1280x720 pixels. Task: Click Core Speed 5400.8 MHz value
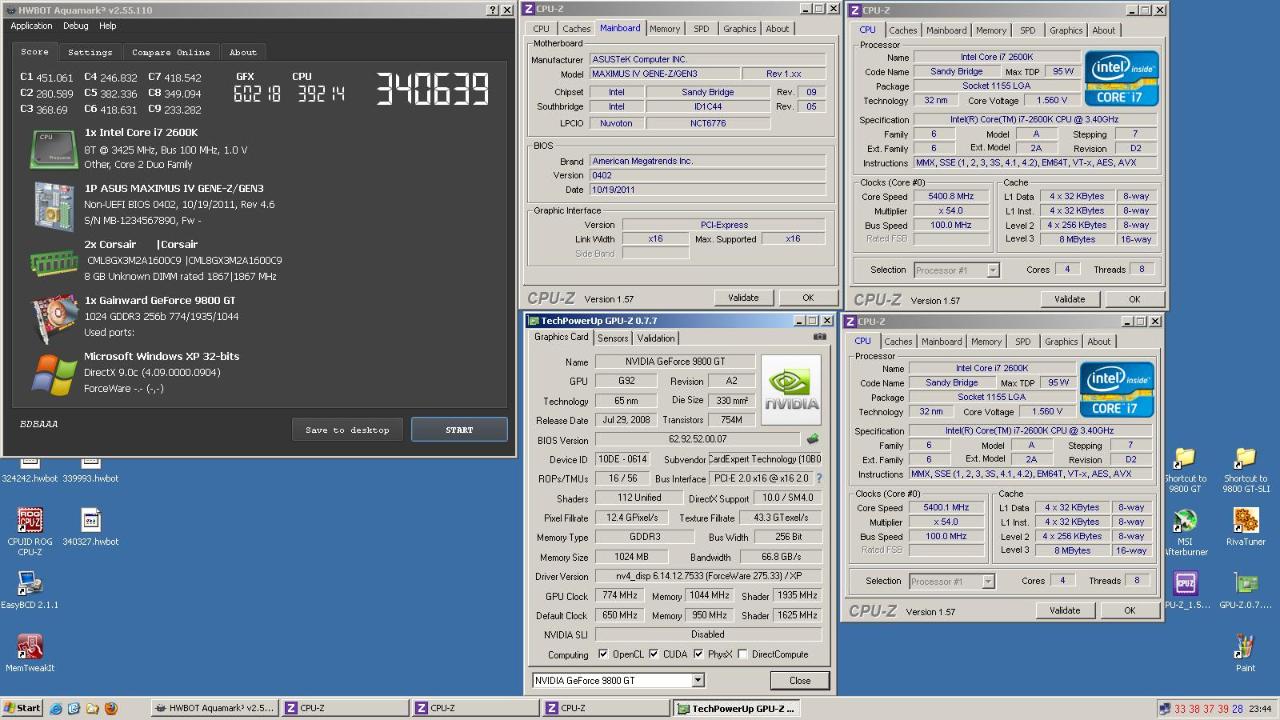950,197
